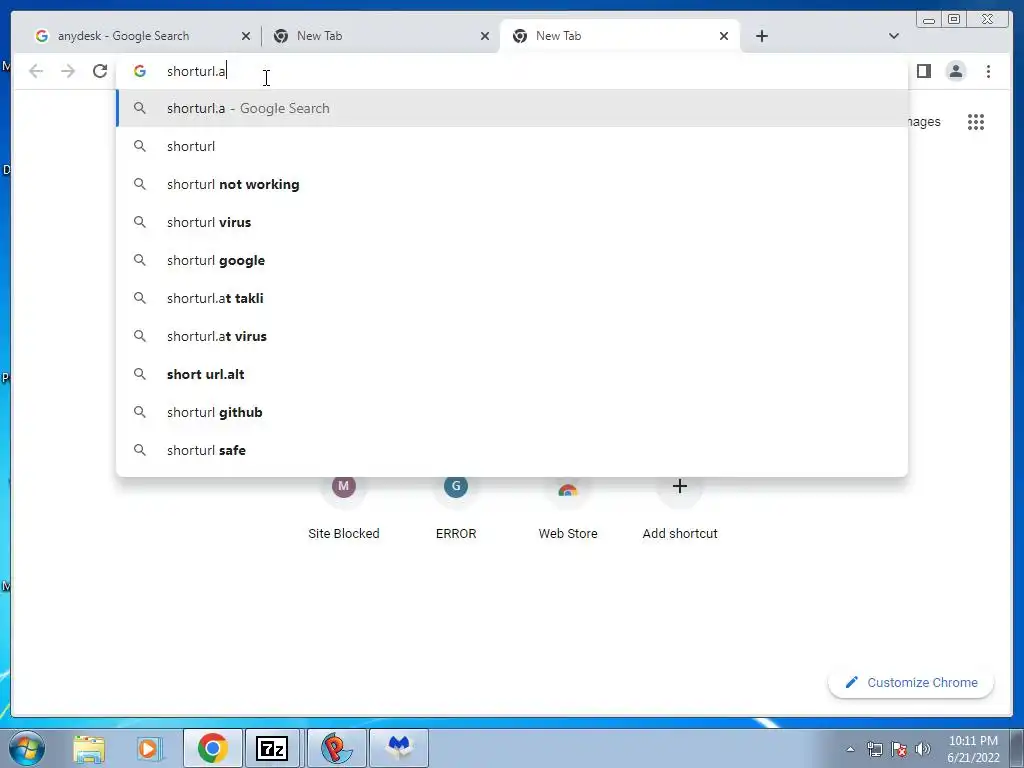This screenshot has height=768, width=1024.
Task: Open the clock showing 10:11 PM
Action: [973, 749]
